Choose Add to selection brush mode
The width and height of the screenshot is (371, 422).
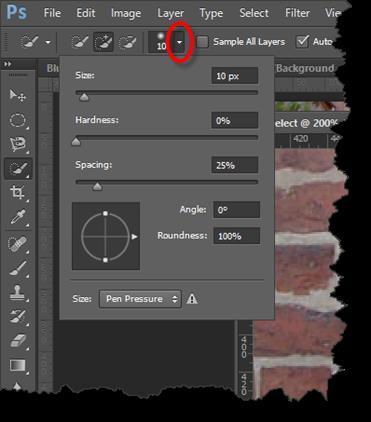point(104,42)
